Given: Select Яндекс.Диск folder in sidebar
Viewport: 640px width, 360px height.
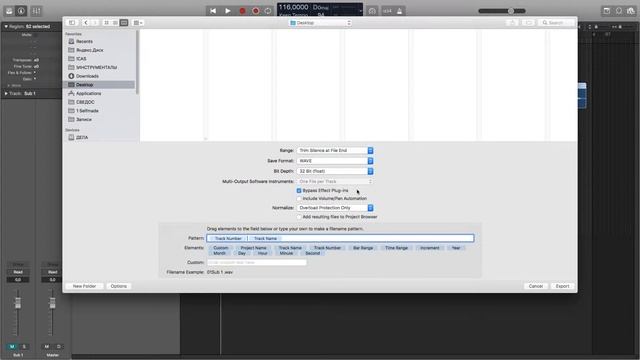Looking at the screenshot, I should [89, 50].
